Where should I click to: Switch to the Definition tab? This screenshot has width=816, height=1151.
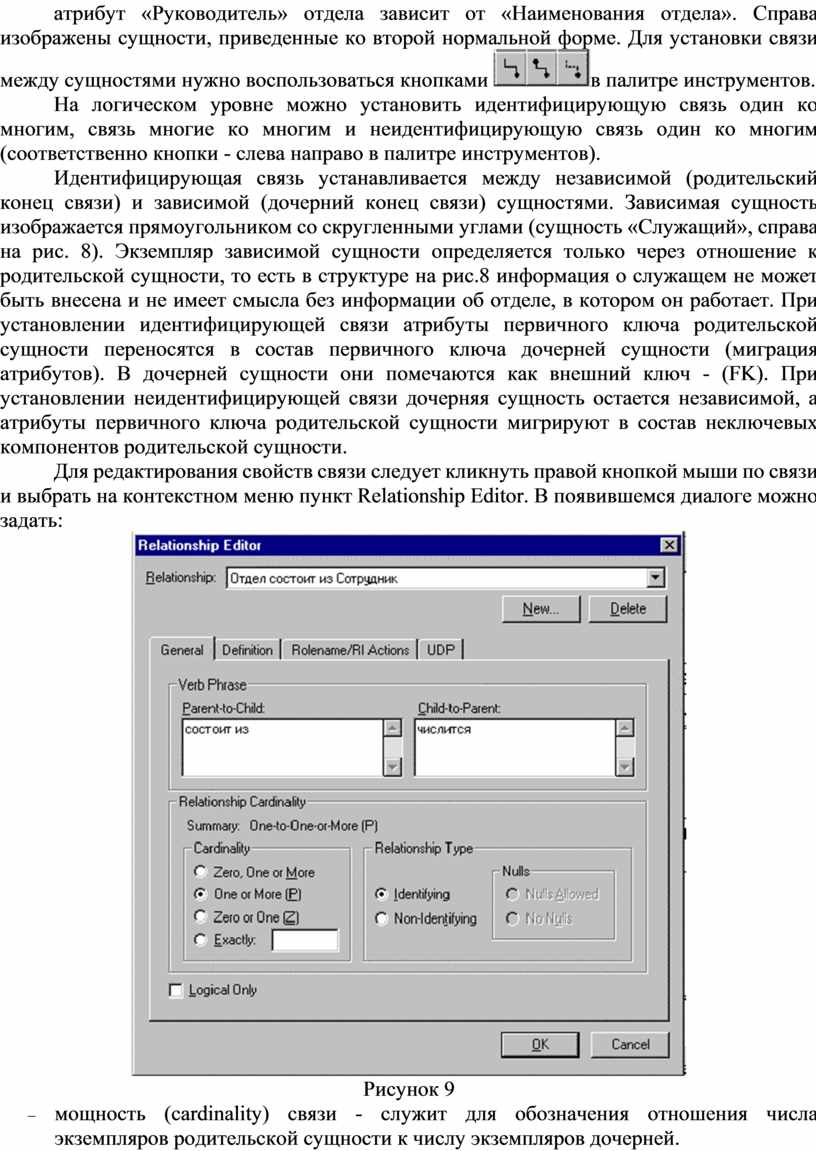tap(247, 650)
